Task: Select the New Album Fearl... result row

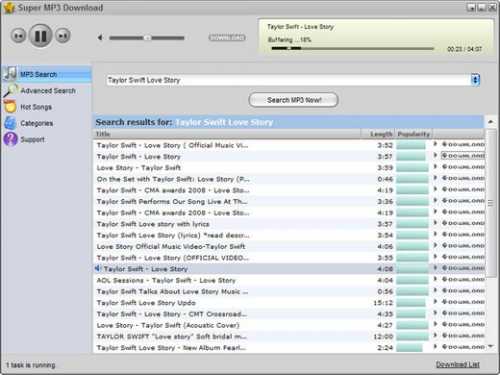Action: pyautogui.click(x=289, y=348)
